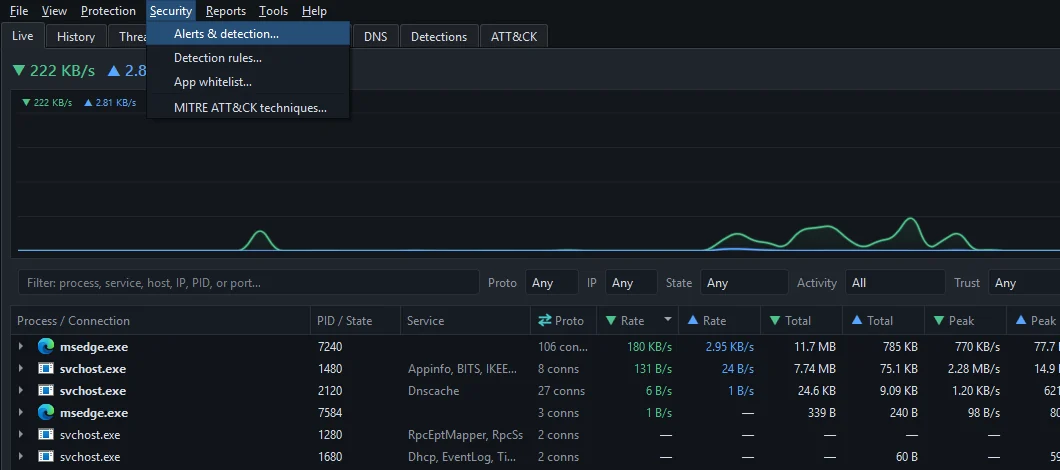Select the Appinfo, BITS, IKEE... service cell
This screenshot has height=470, width=1060.
click(463, 369)
